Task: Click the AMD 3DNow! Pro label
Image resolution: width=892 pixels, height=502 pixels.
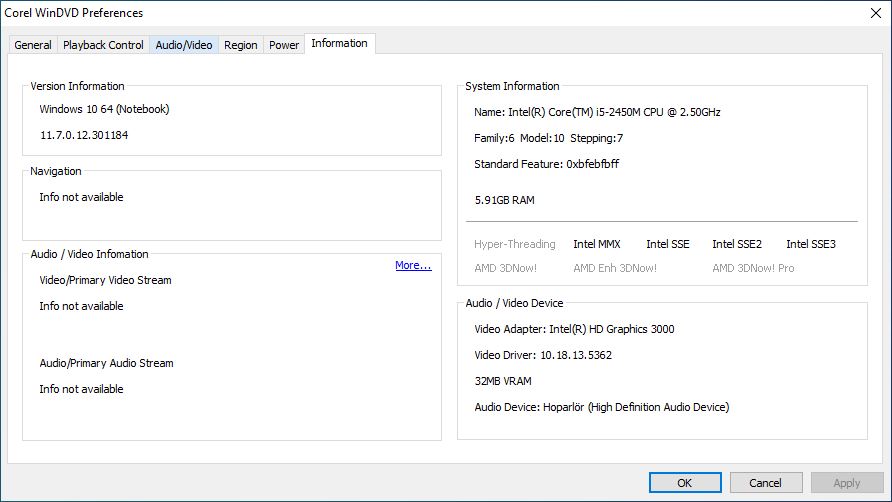Action: coord(753,268)
